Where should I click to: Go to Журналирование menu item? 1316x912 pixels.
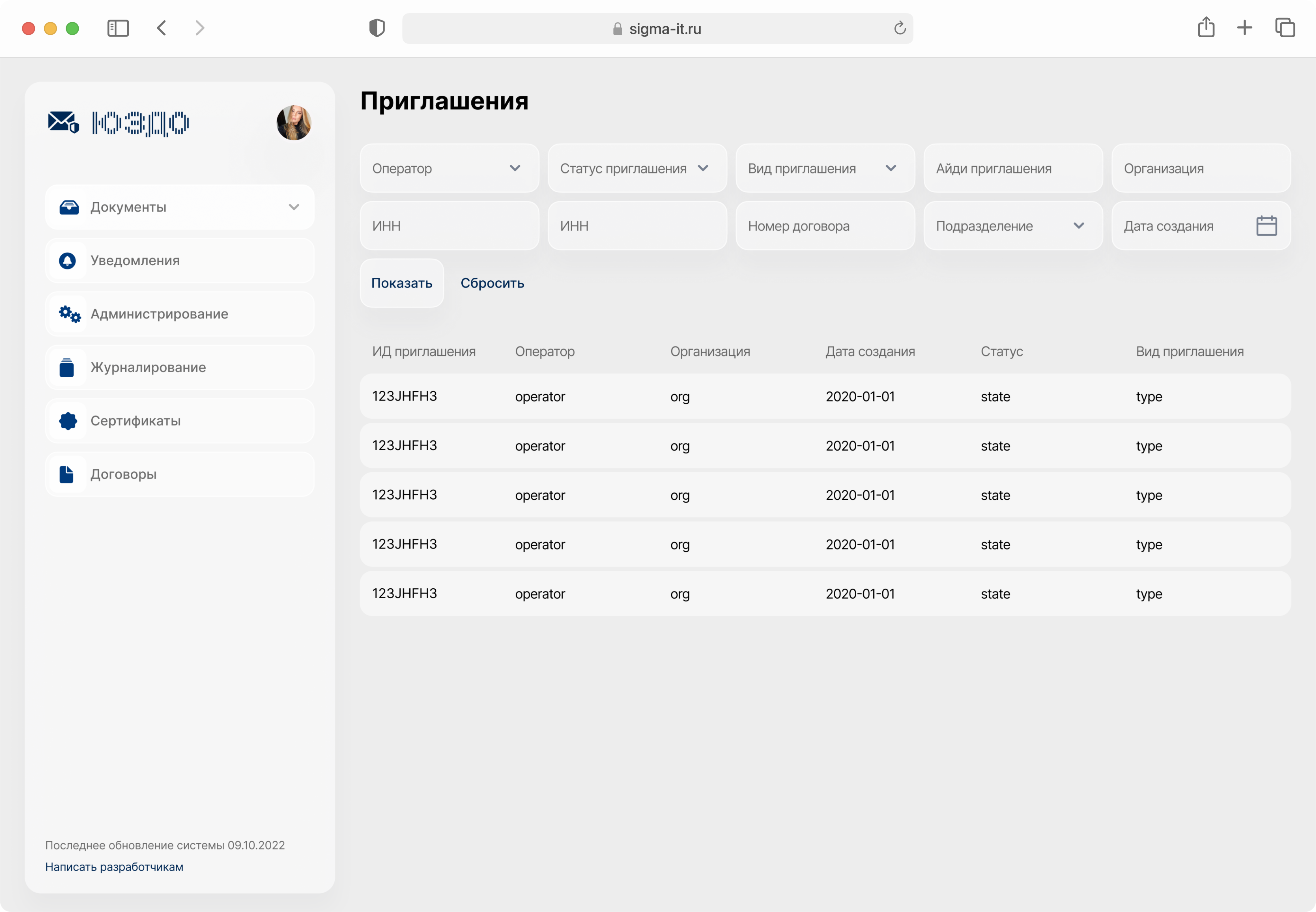[148, 367]
